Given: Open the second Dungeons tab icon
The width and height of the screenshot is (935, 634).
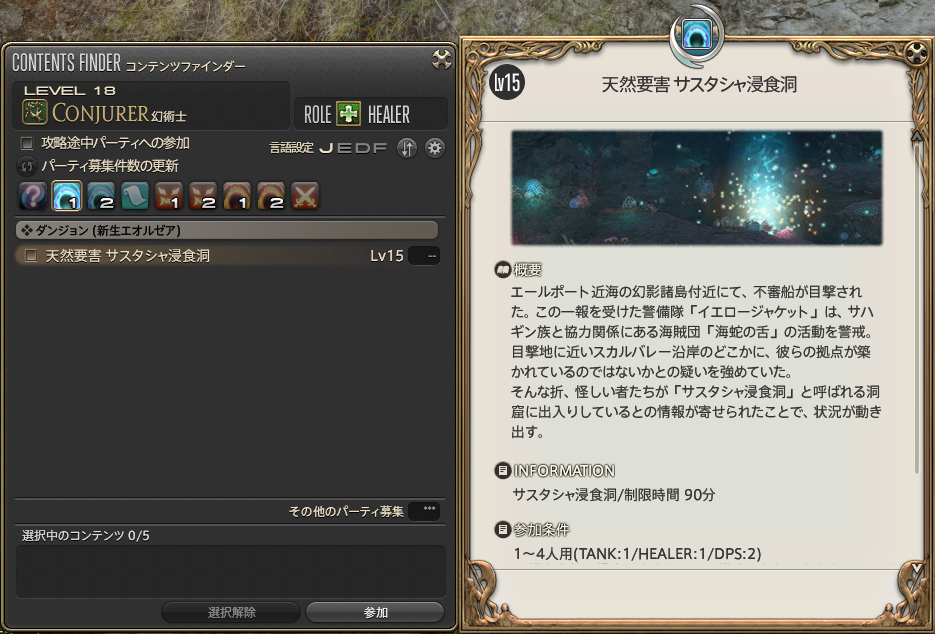Looking at the screenshot, I should tap(101, 196).
